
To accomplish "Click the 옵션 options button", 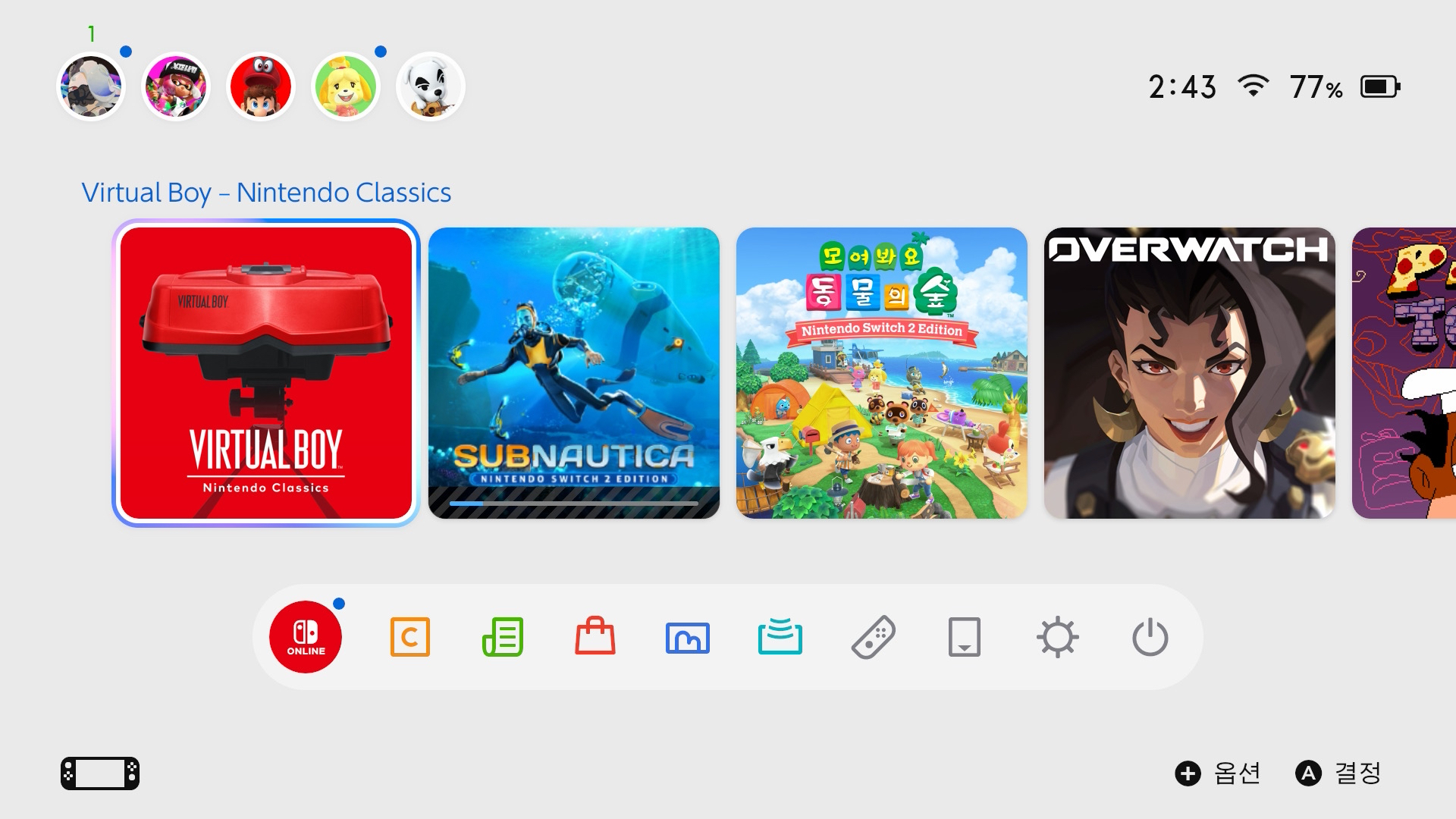I will pyautogui.click(x=1218, y=773).
